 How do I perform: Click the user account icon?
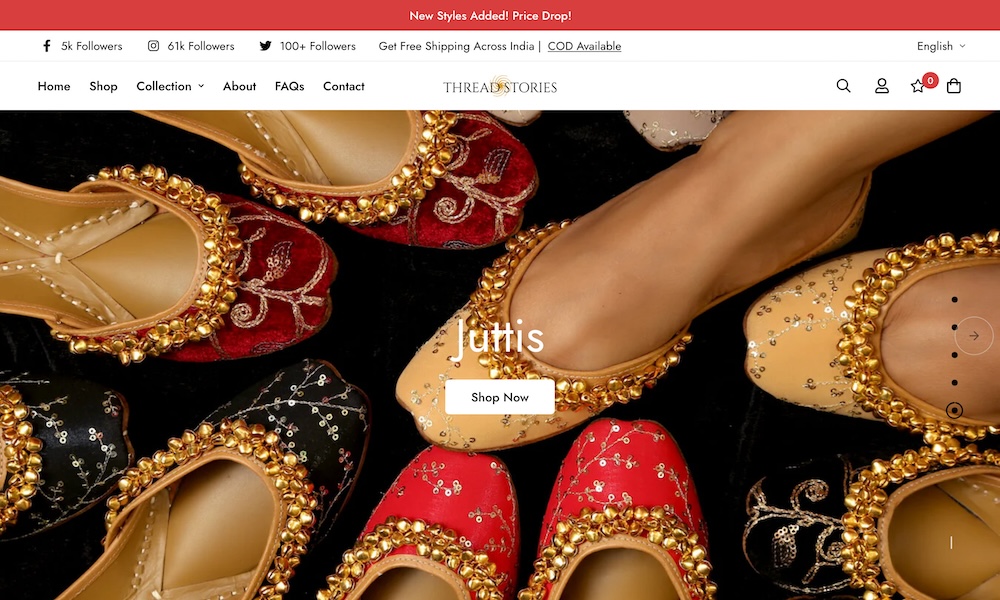pyautogui.click(x=881, y=86)
